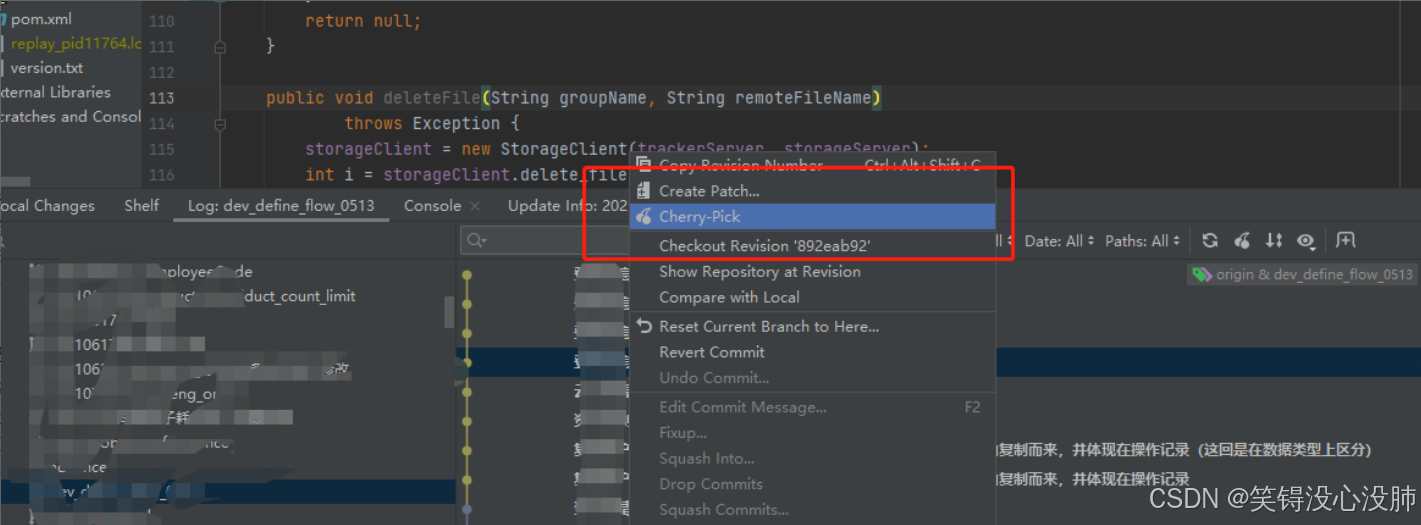
Task: Open Scratches and Consoles tree node
Action: (x=70, y=116)
